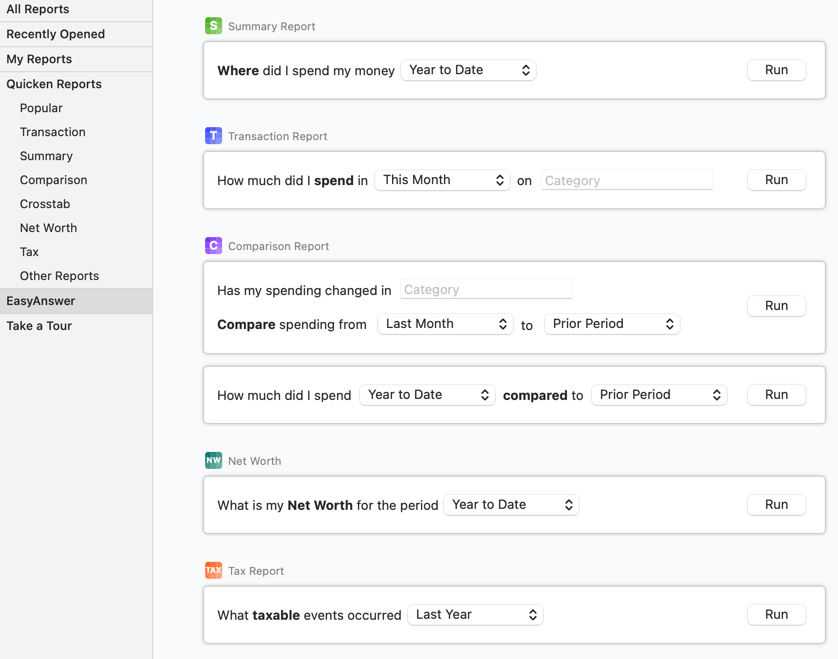The height and width of the screenshot is (659, 838).
Task: Open Take a Tour
Action: [39, 325]
